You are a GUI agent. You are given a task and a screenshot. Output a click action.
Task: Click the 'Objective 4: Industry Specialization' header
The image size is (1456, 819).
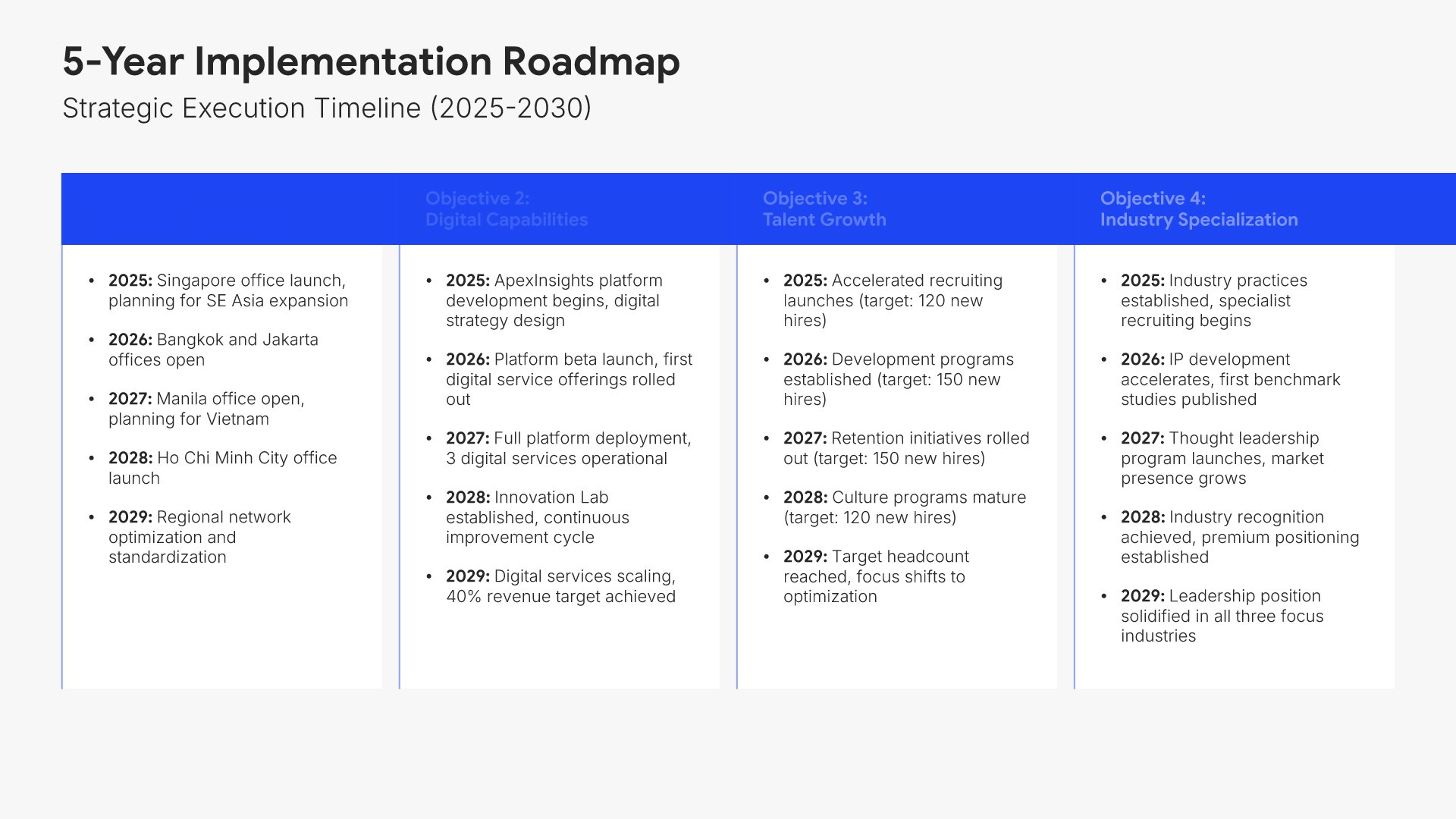click(x=1198, y=209)
